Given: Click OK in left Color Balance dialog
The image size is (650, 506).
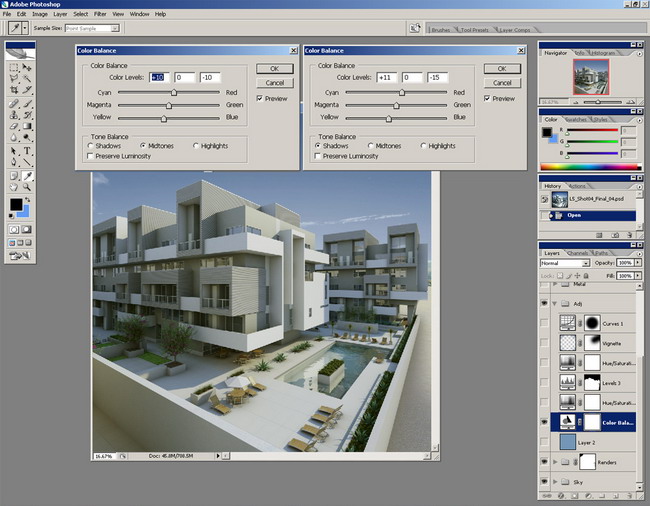Looking at the screenshot, I should click(x=275, y=69).
